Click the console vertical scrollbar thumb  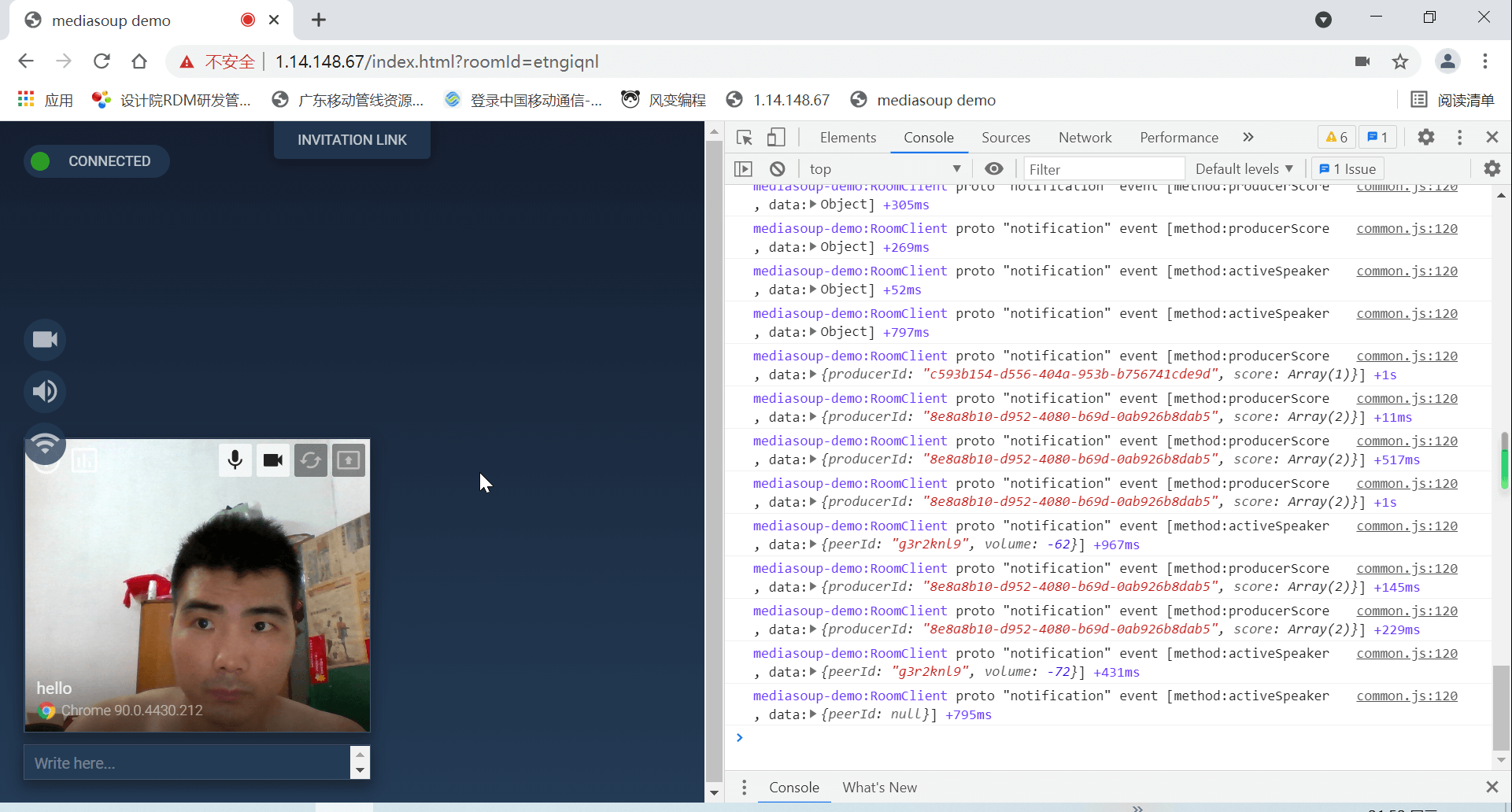tap(1502, 708)
